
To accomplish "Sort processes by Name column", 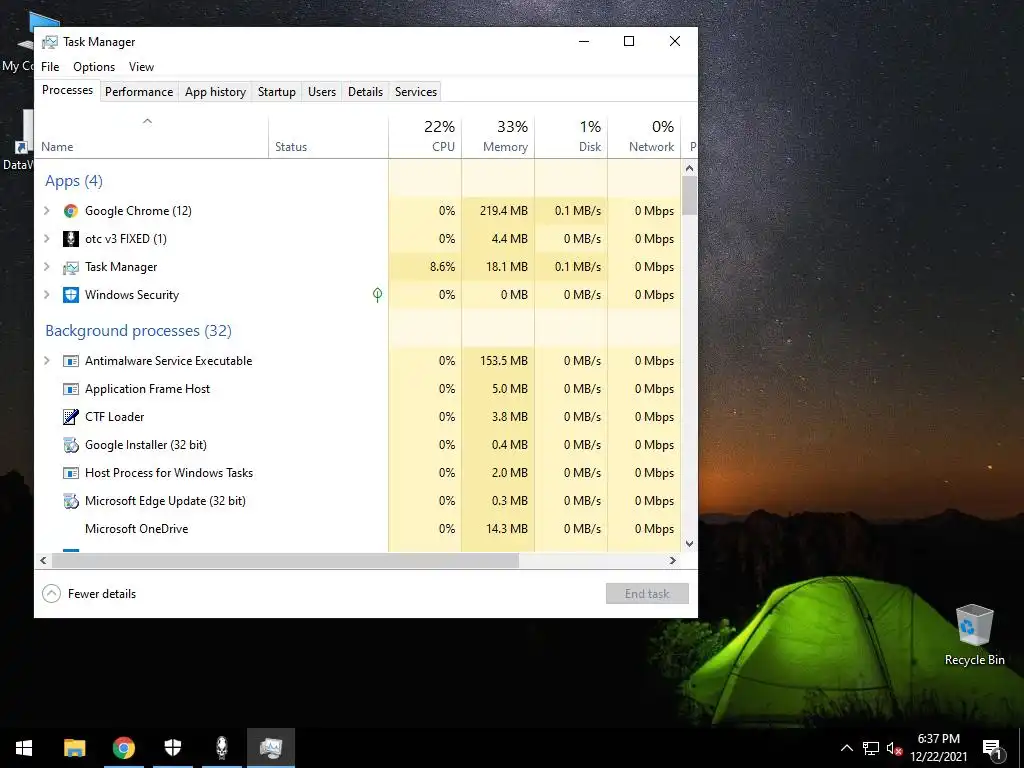I will click(x=152, y=137).
